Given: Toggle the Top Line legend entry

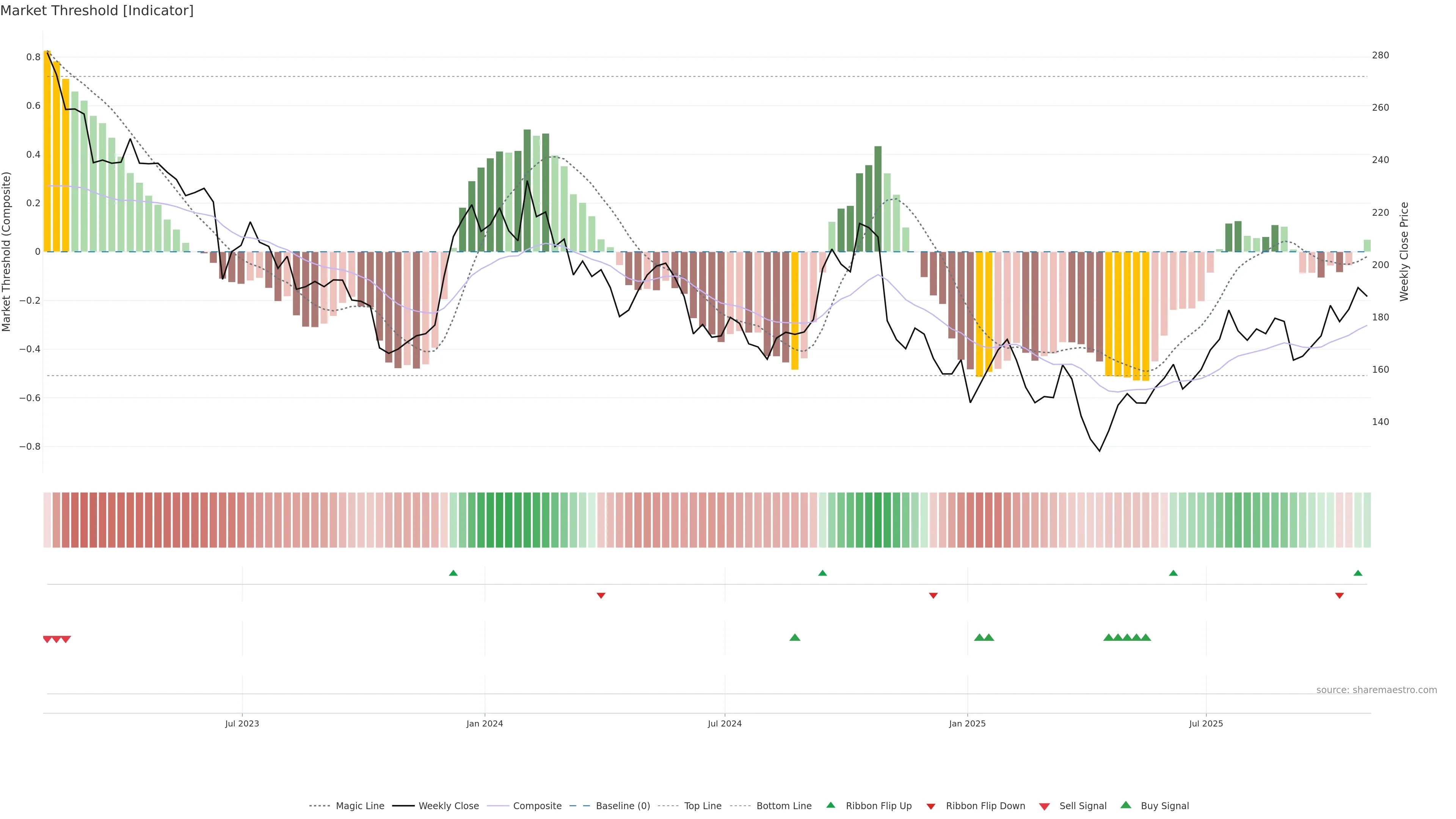Looking at the screenshot, I should coord(703,806).
